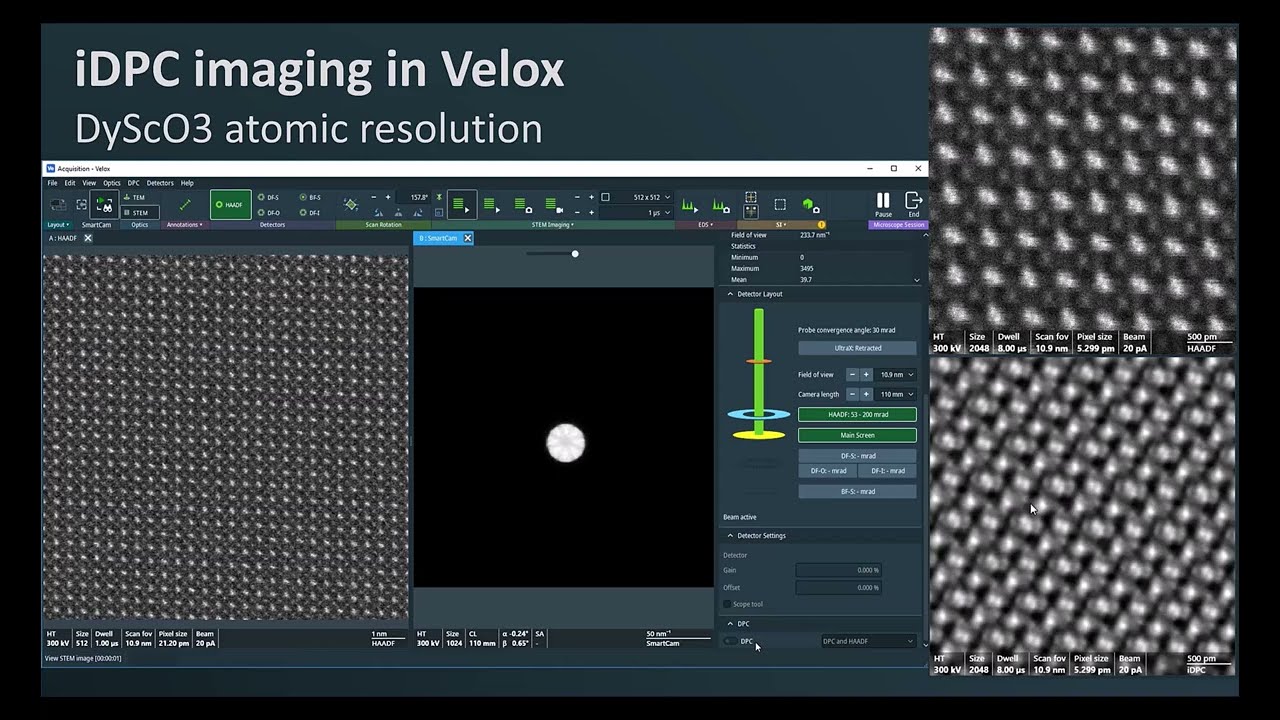Open the View menu

[89, 183]
